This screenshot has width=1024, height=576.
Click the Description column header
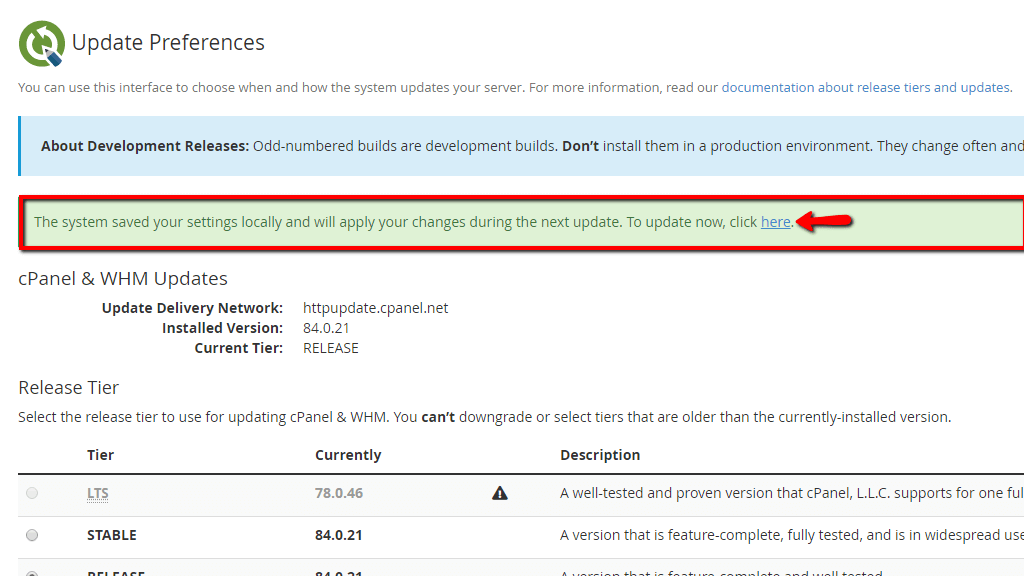click(600, 455)
